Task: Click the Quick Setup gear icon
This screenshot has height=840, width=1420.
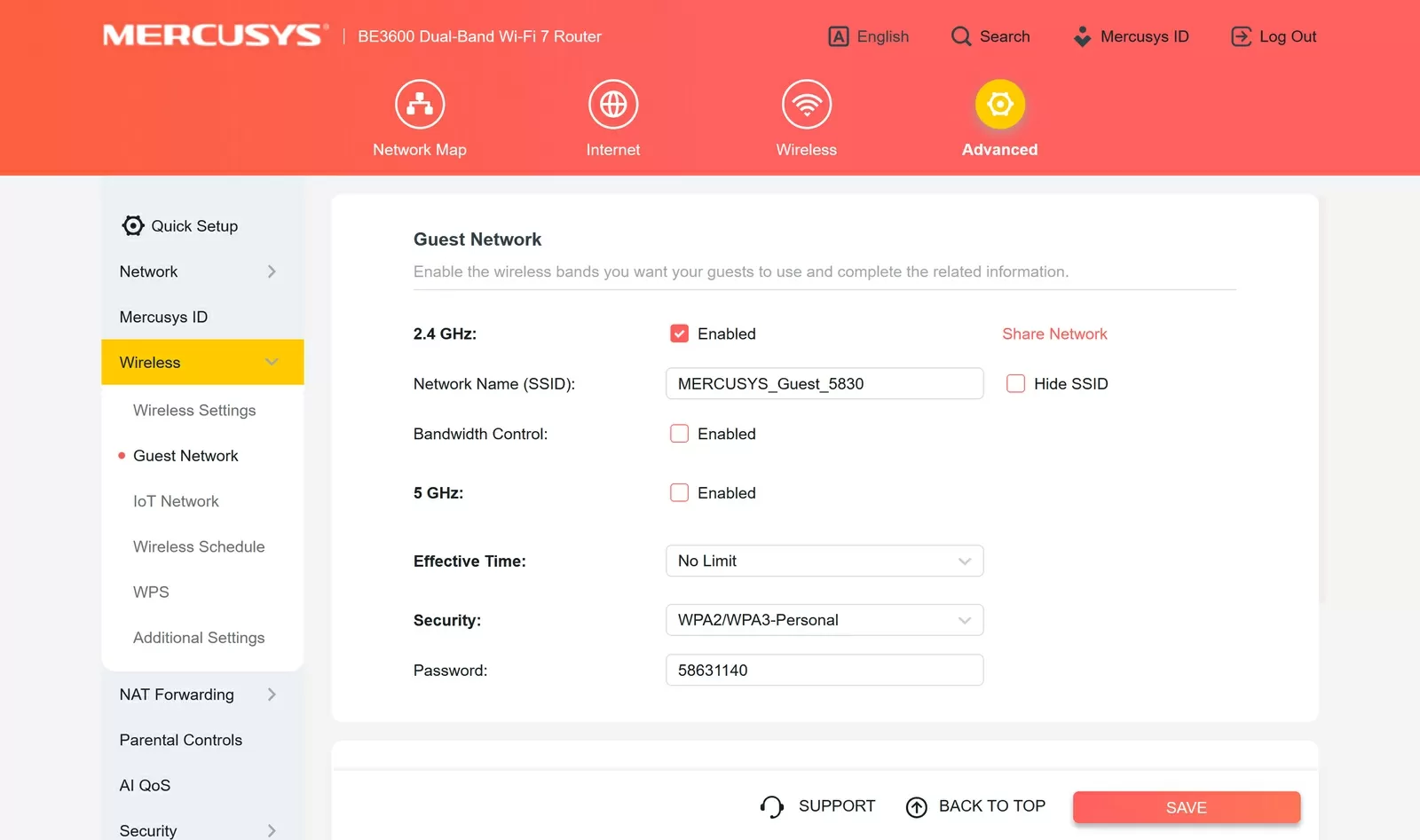Action: pyautogui.click(x=133, y=226)
